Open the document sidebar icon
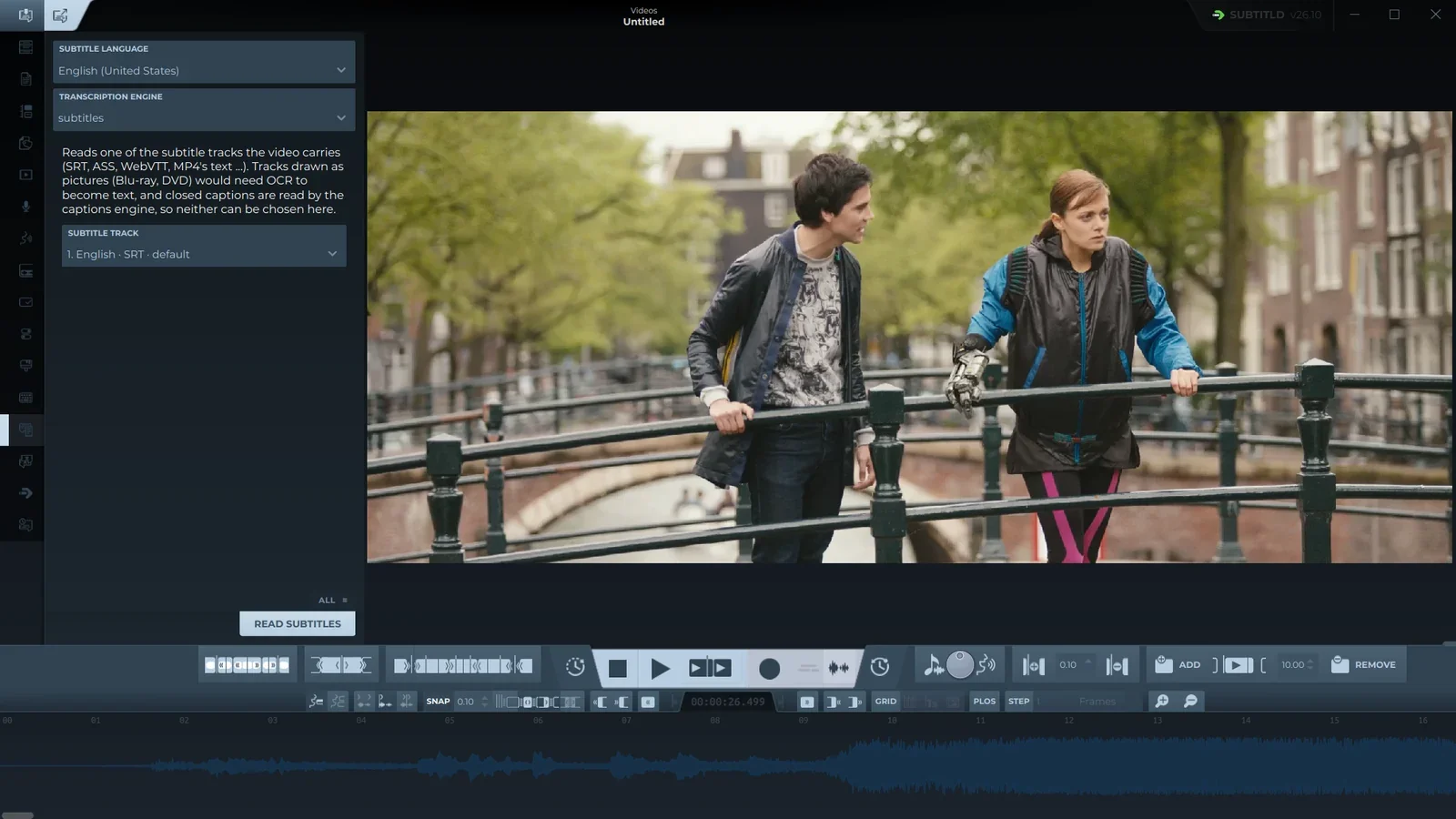 tap(25, 79)
